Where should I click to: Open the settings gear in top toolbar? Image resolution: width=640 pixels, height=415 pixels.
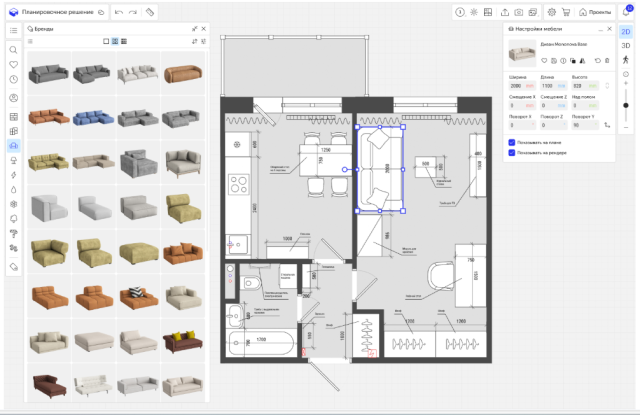pos(551,12)
